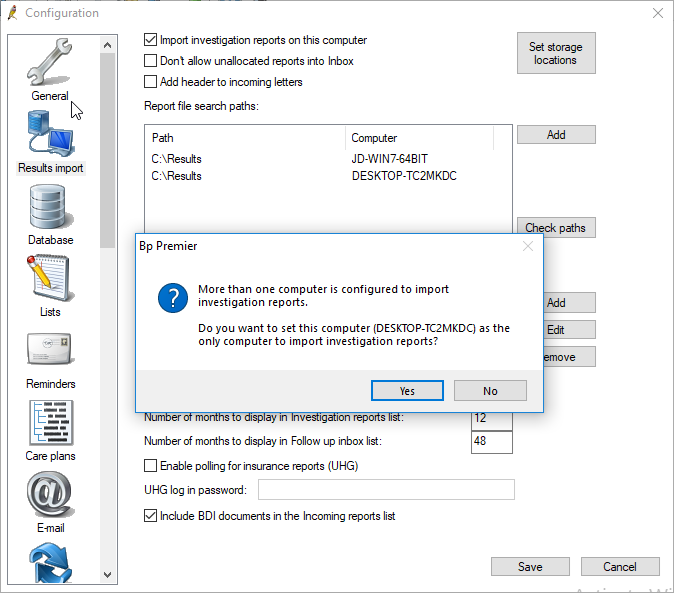Select the C:\Results row for DESKTOP-TC2MKDC

[x=321, y=176]
